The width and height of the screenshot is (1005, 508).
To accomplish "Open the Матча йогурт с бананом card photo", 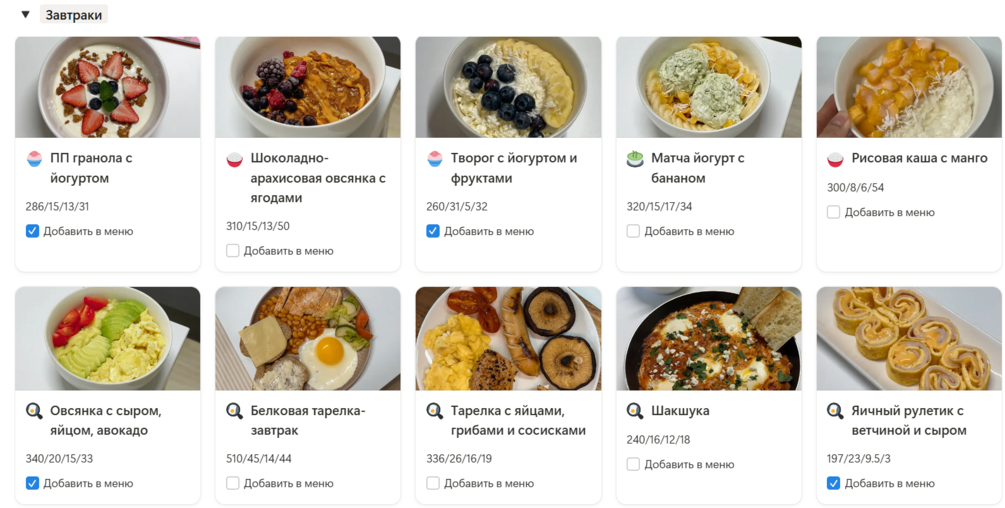I will tap(708, 87).
